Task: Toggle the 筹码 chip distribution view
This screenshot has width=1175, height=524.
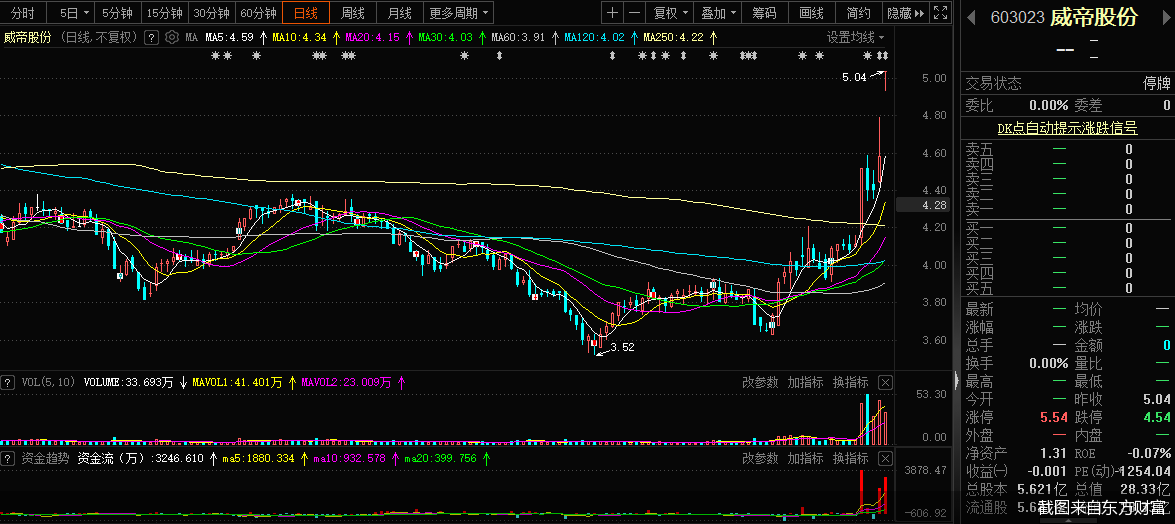Action: 764,13
